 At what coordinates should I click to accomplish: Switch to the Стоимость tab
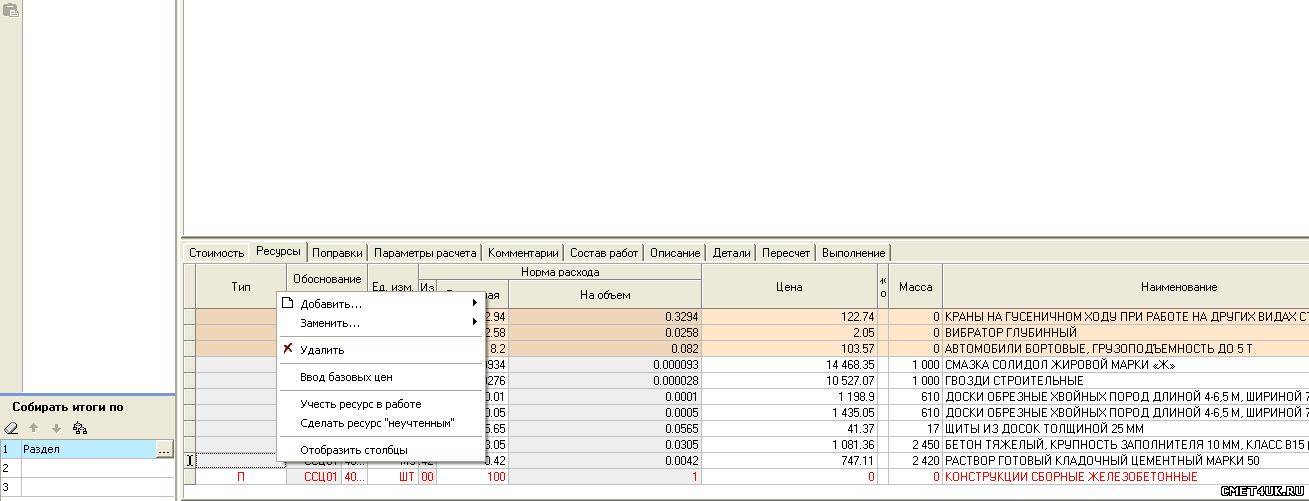point(216,253)
